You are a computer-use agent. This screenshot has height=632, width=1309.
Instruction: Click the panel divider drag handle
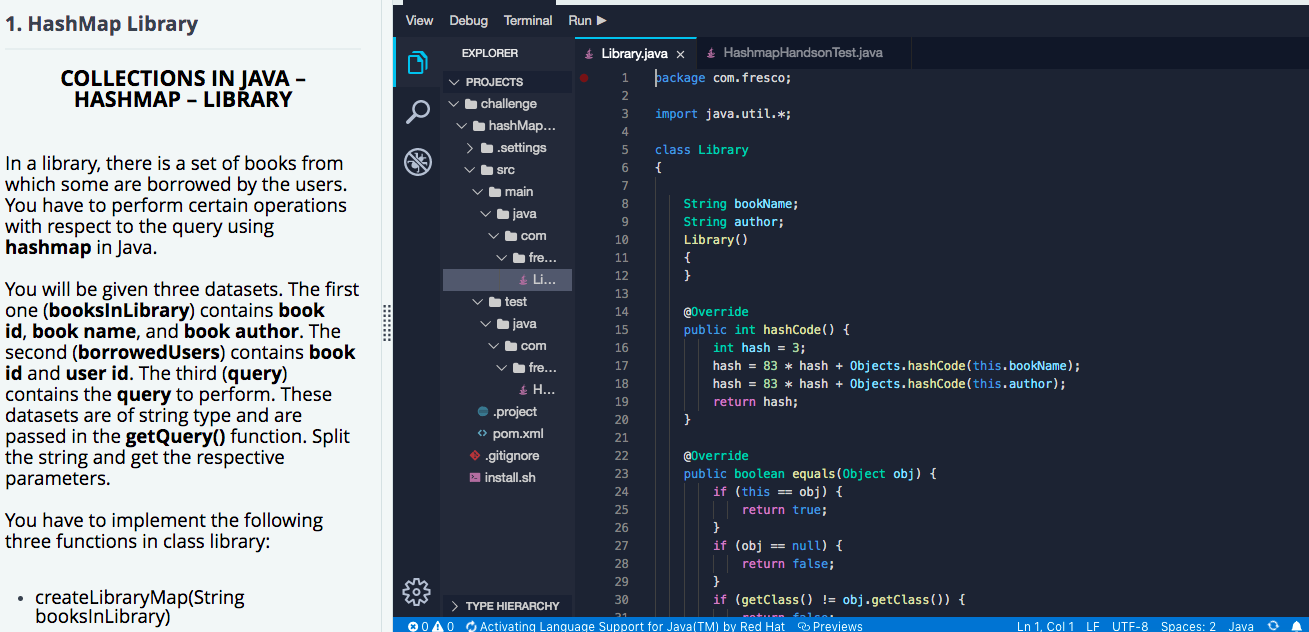pyautogui.click(x=387, y=323)
